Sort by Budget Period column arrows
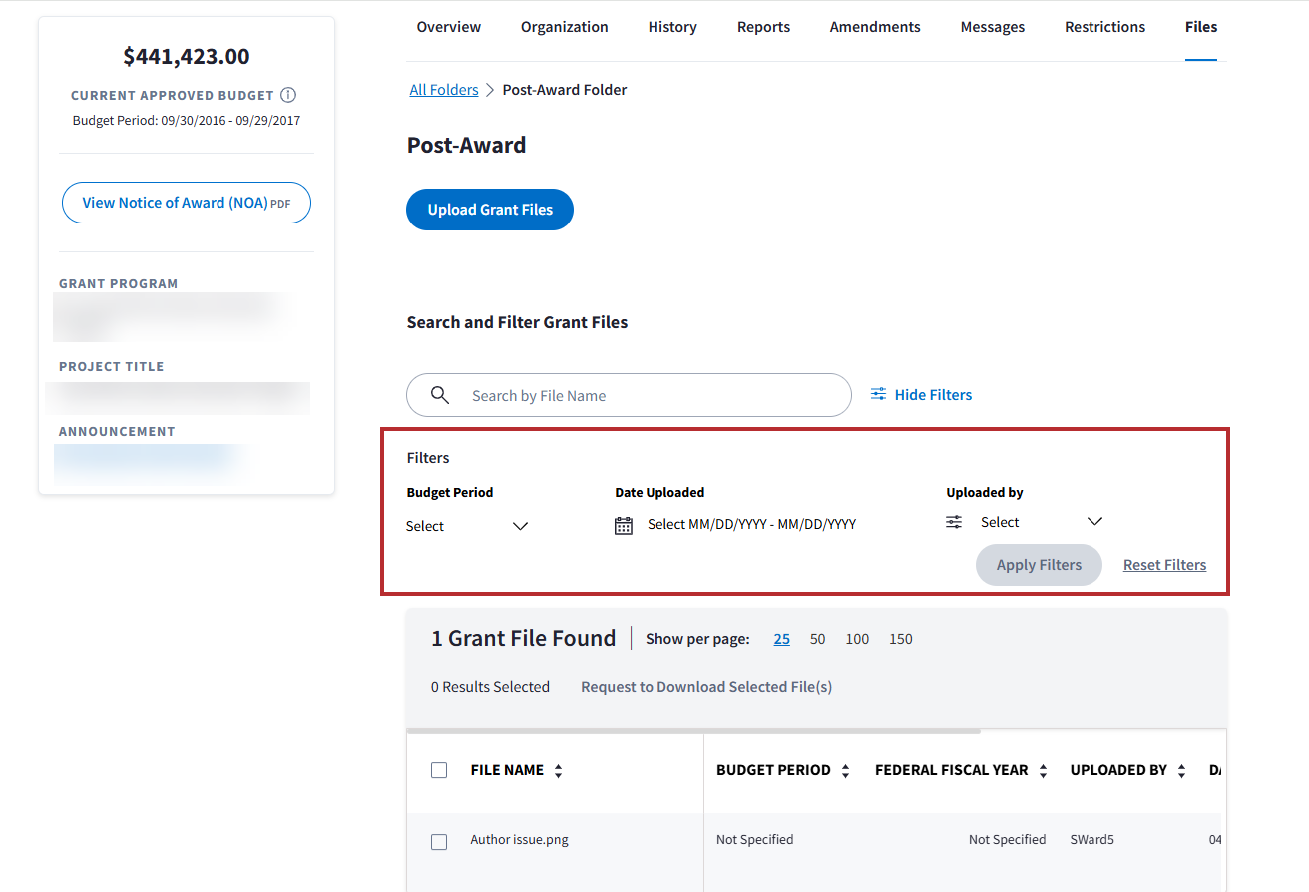Screen dimensions: 1309x892 tap(845, 771)
